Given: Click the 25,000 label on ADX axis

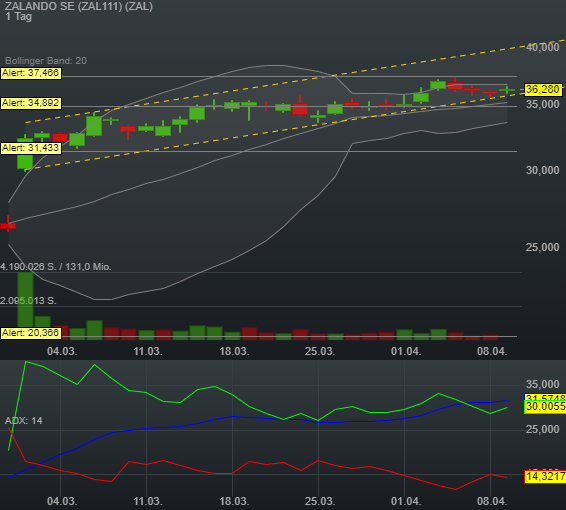Looking at the screenshot, I should click(x=542, y=430).
